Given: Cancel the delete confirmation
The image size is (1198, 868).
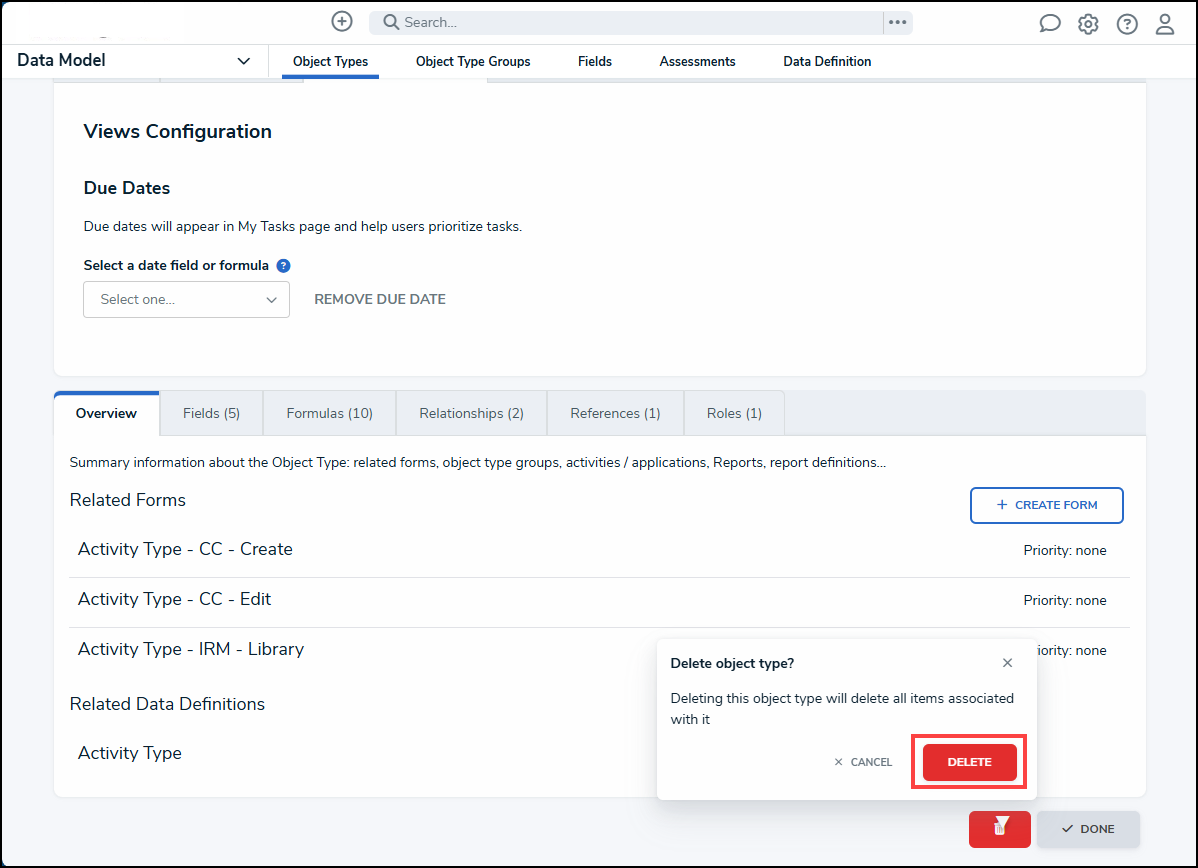Looking at the screenshot, I should pyautogui.click(x=863, y=763).
